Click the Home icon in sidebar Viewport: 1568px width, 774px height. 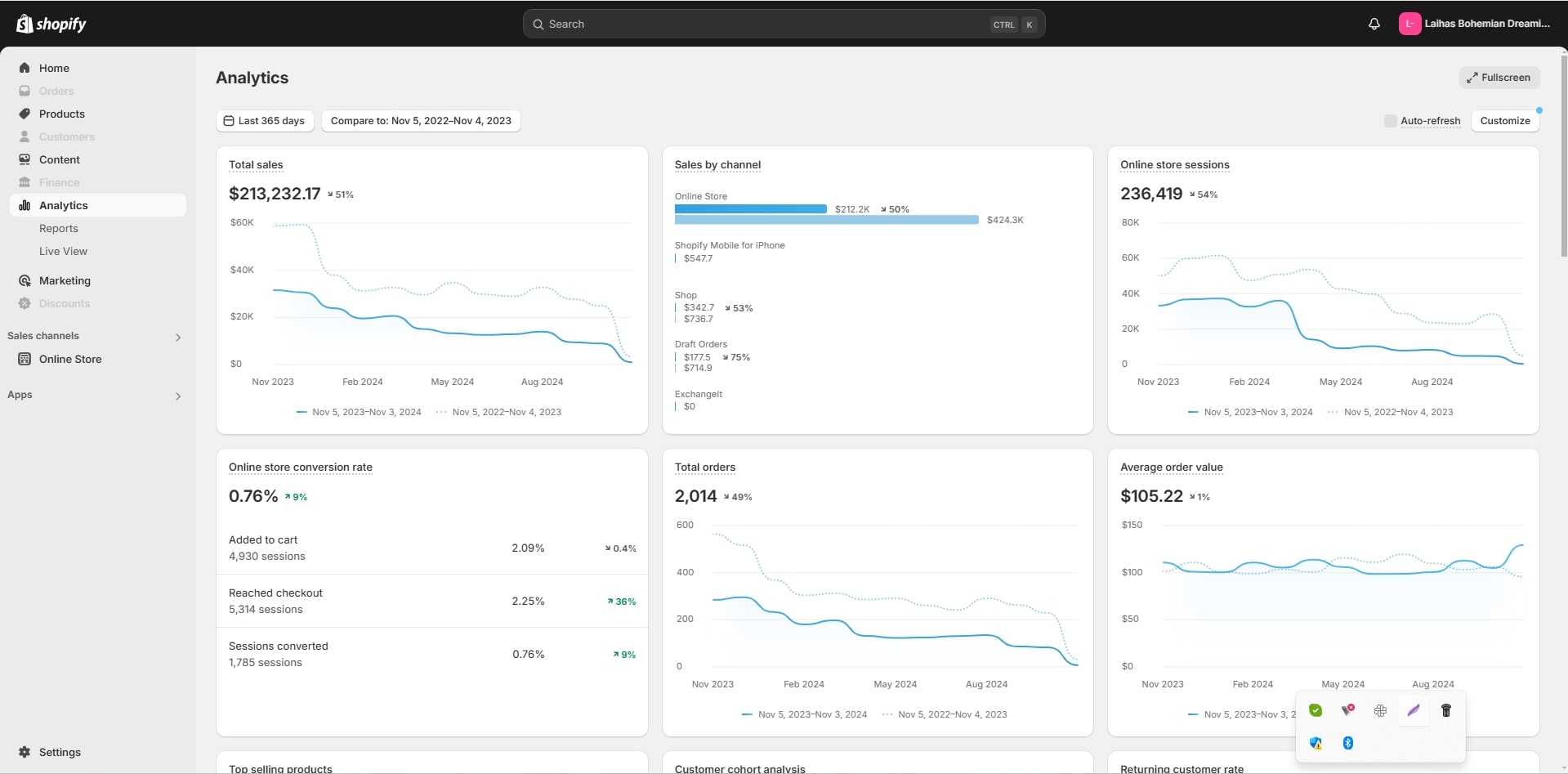click(25, 68)
